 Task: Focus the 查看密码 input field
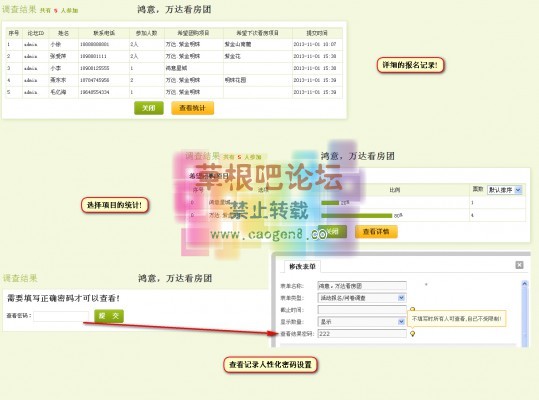[x=61, y=316]
